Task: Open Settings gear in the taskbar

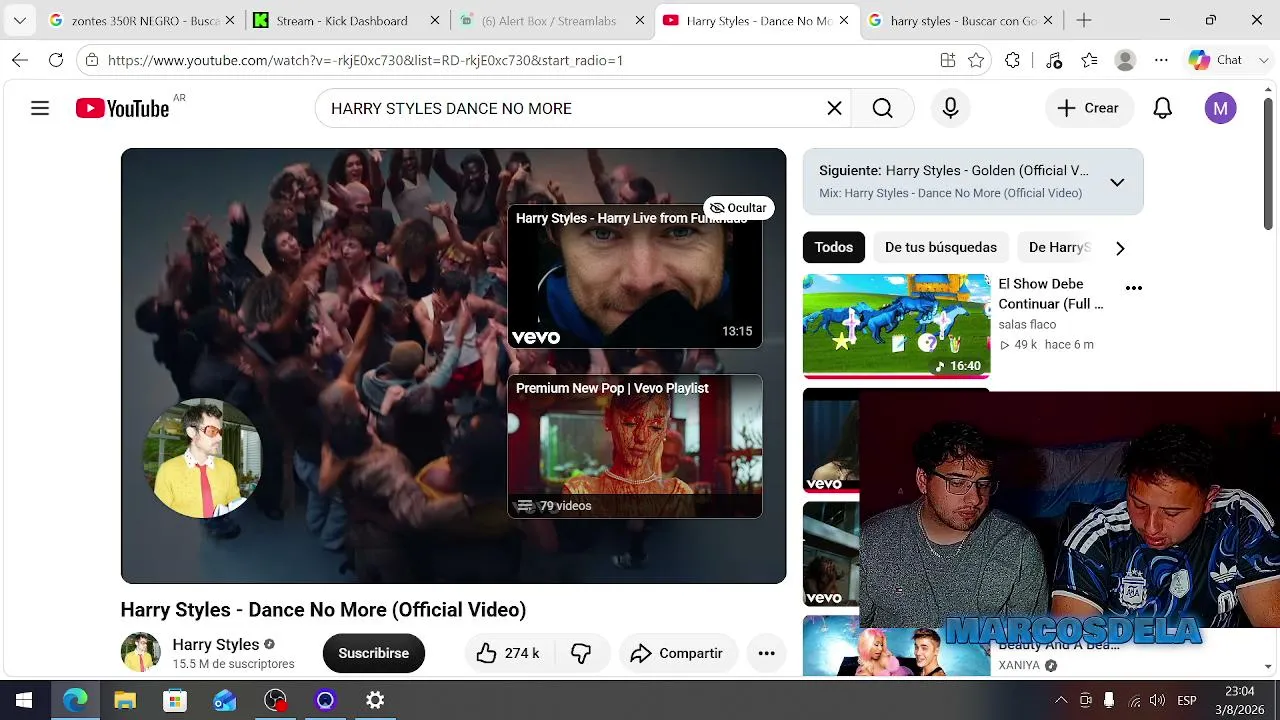Action: 375,700
